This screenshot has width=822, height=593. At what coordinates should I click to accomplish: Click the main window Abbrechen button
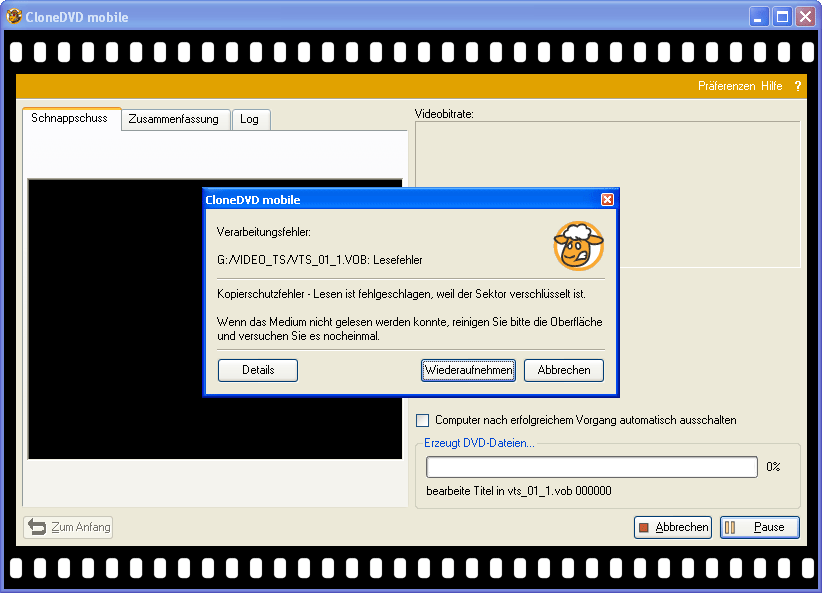point(673,527)
